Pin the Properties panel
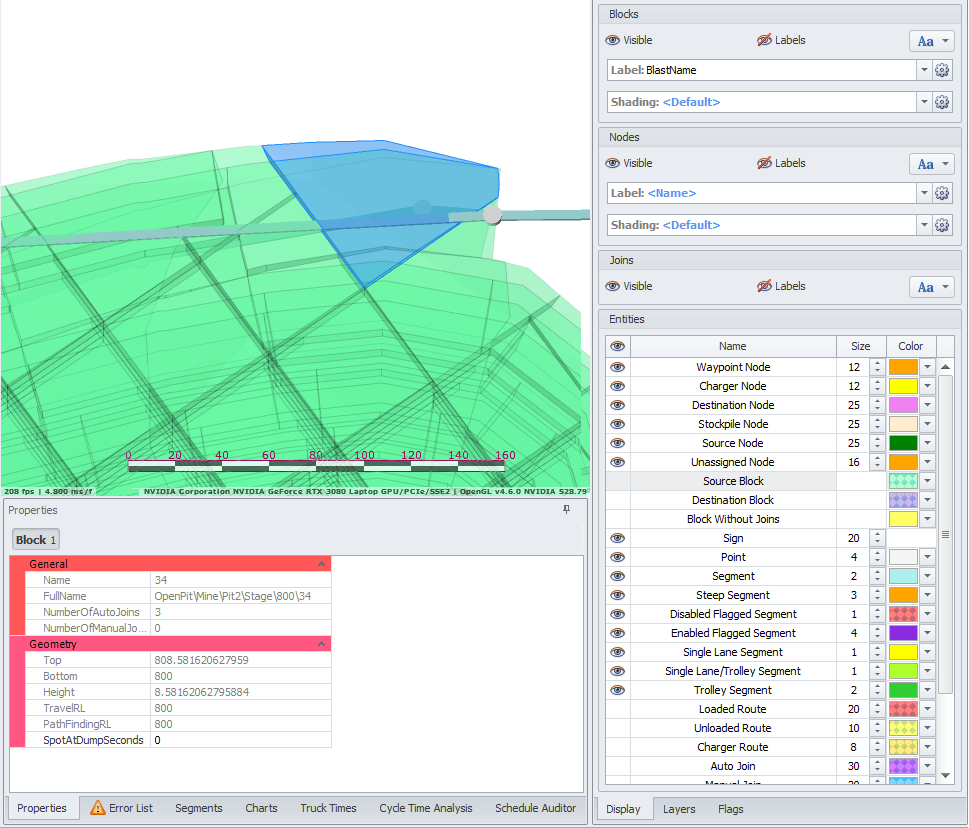Image resolution: width=969 pixels, height=828 pixels. [566, 510]
